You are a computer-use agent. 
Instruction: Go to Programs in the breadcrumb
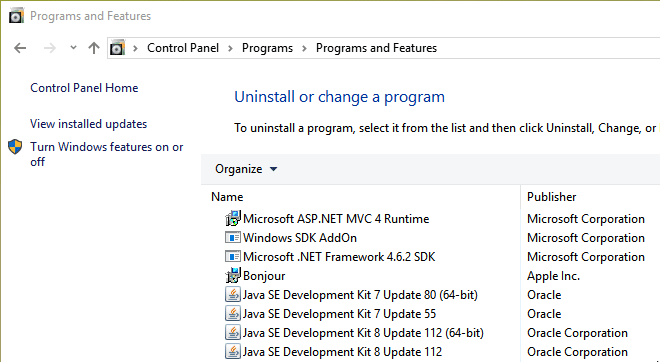pos(267,48)
